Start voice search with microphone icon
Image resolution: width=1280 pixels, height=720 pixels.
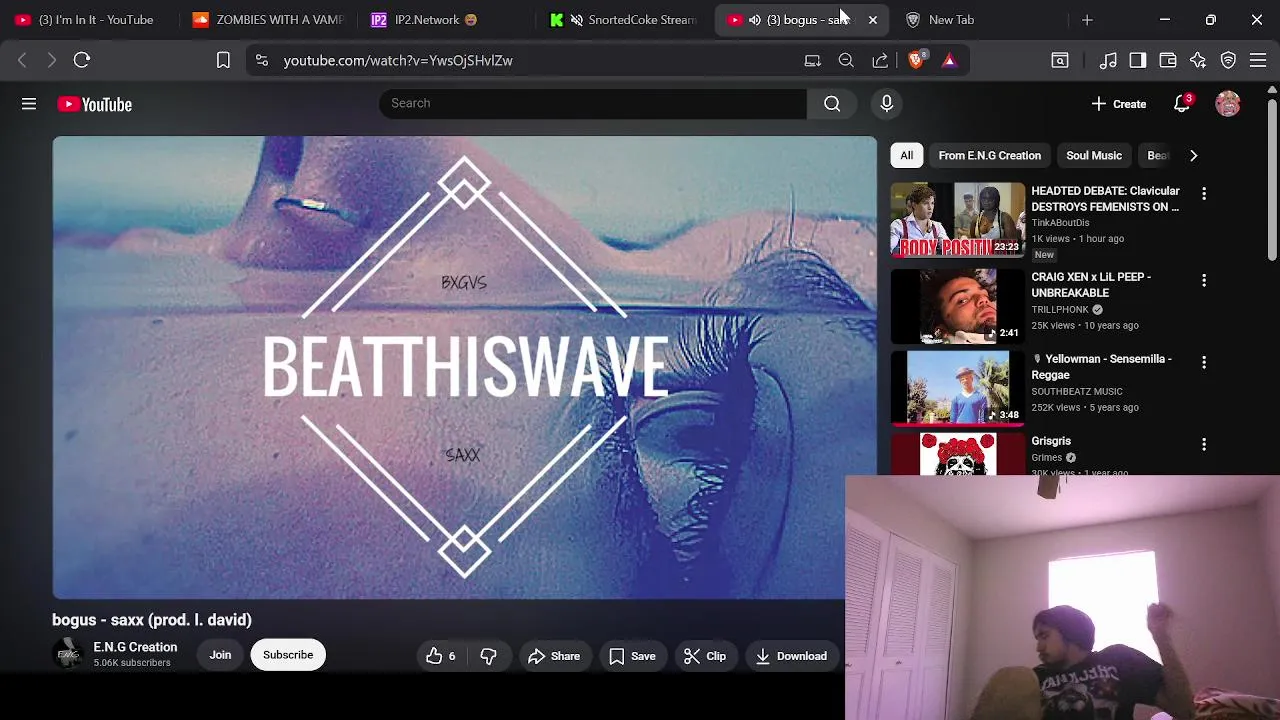(886, 104)
